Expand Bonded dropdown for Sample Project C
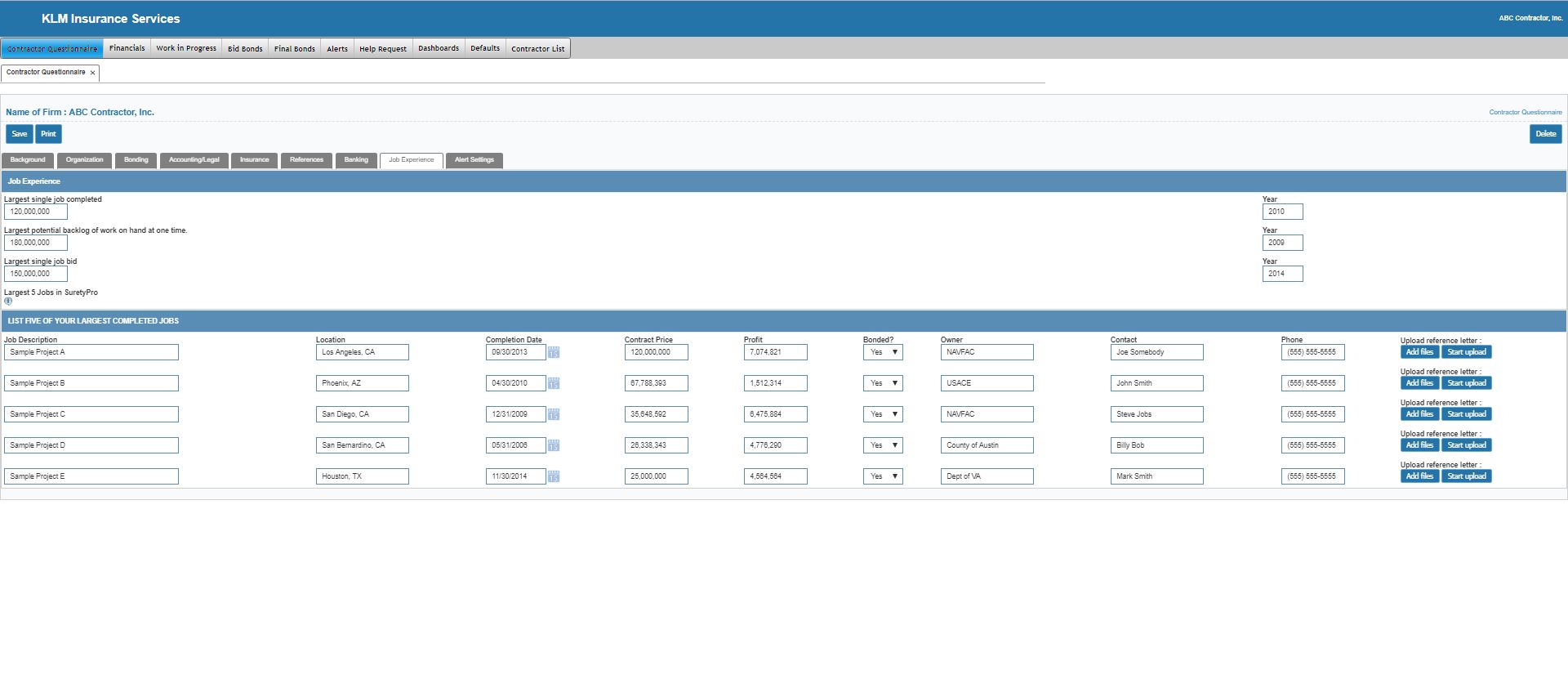The image size is (1568, 679). tap(883, 414)
